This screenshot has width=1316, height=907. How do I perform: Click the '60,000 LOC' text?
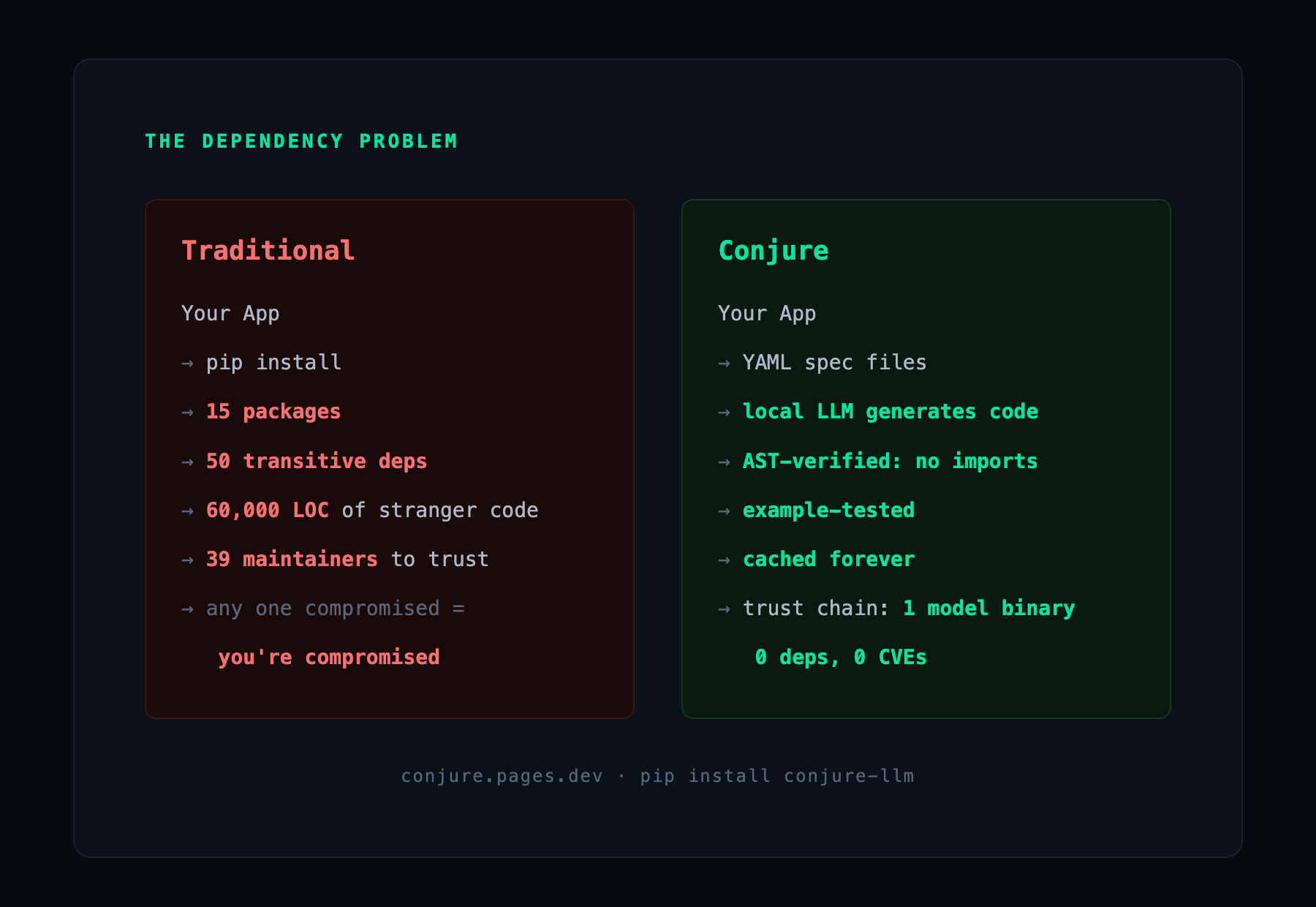point(268,510)
